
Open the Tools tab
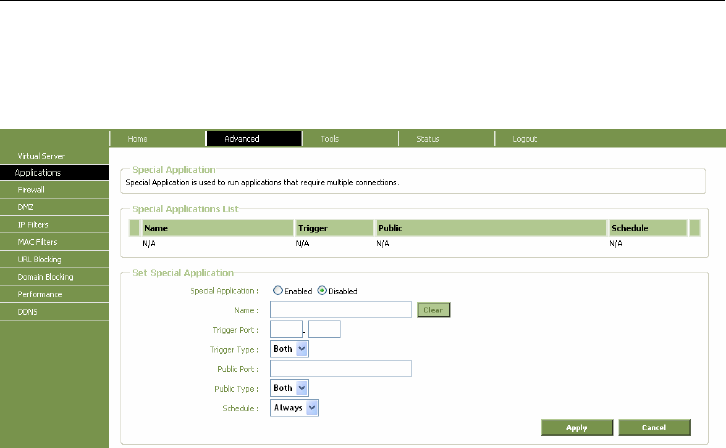click(x=329, y=139)
